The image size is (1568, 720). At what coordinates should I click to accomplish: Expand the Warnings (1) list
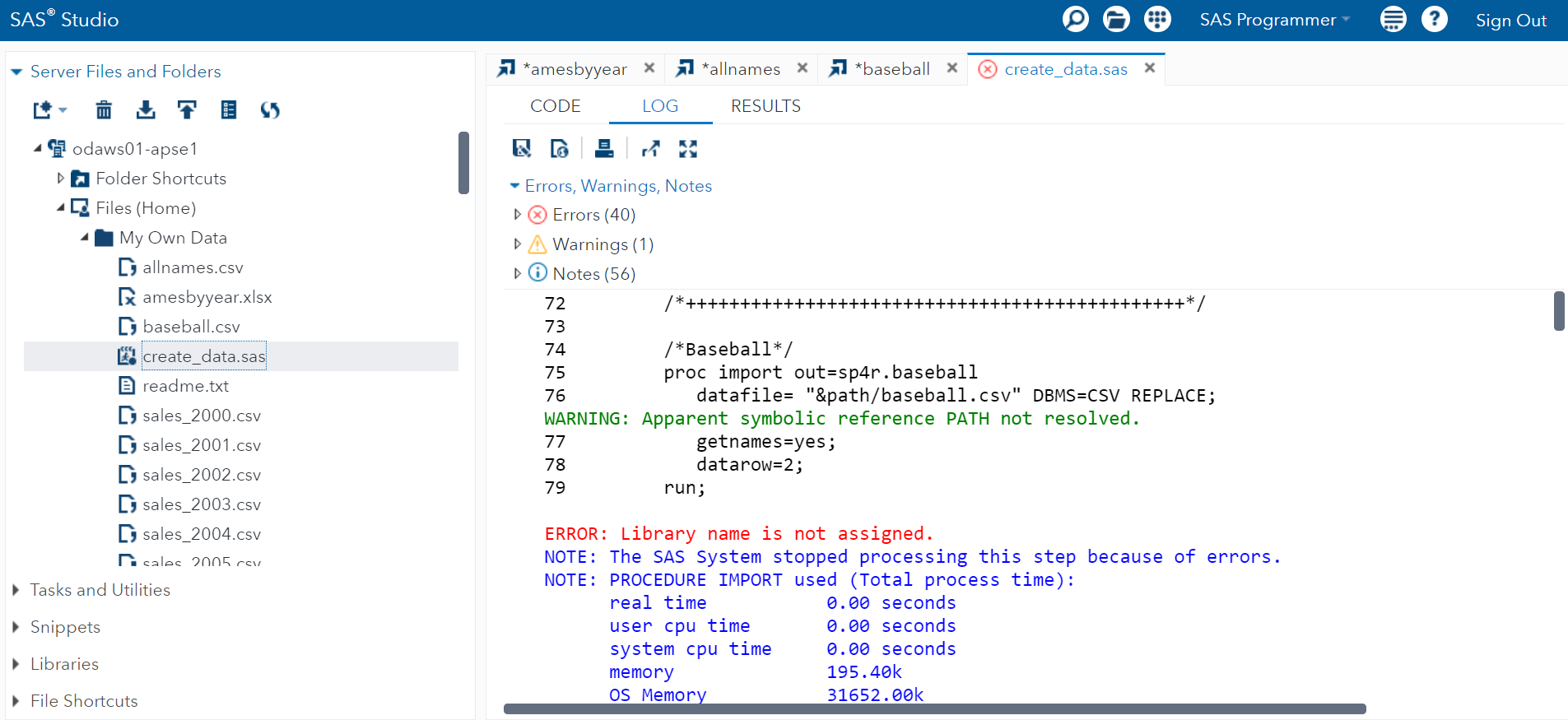[x=517, y=244]
